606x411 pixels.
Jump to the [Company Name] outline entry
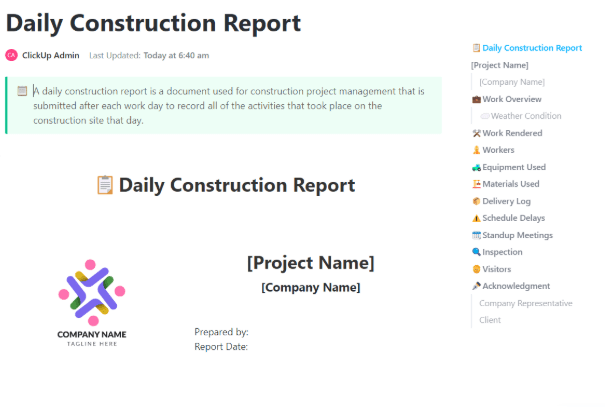(512, 82)
